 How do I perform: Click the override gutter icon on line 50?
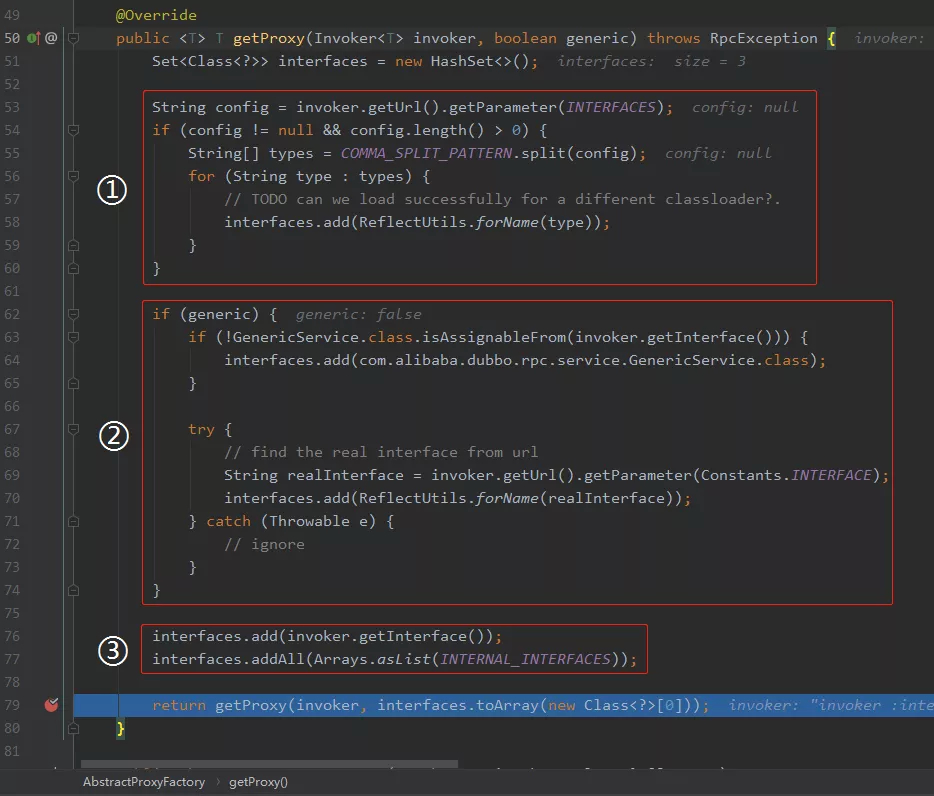[x=33, y=38]
